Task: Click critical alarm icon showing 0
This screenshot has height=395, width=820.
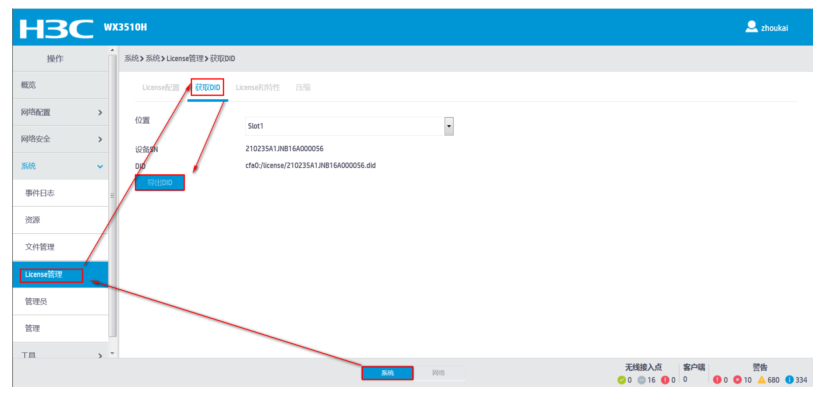Action: pyautogui.click(x=717, y=380)
